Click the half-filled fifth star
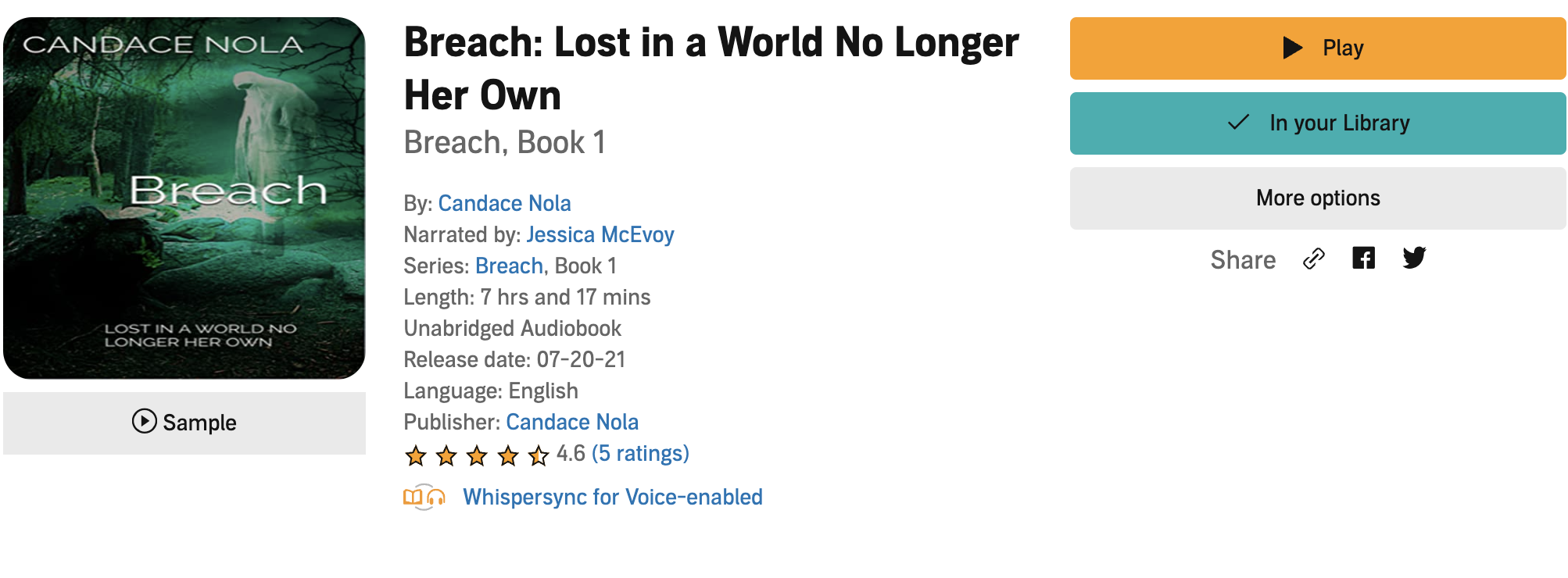This screenshot has width=1568, height=578. 539,455
